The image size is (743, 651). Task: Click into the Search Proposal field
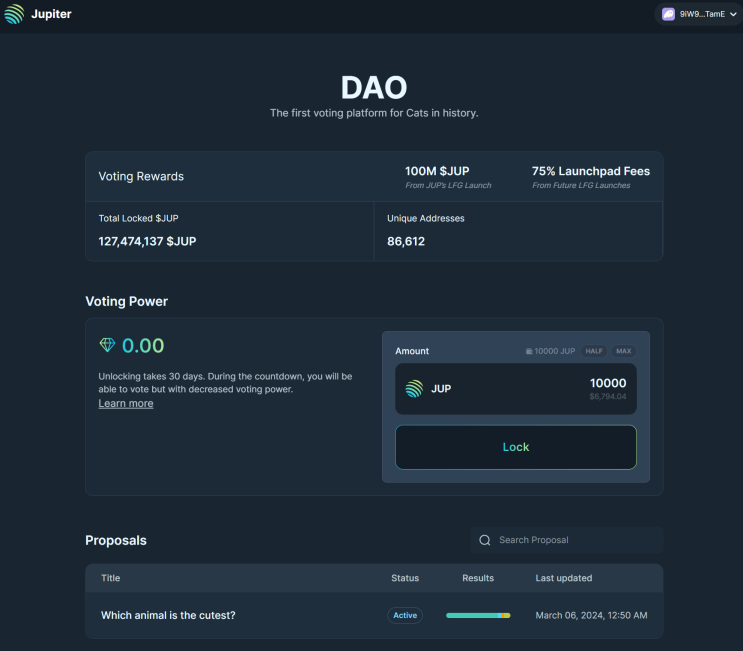(x=567, y=540)
